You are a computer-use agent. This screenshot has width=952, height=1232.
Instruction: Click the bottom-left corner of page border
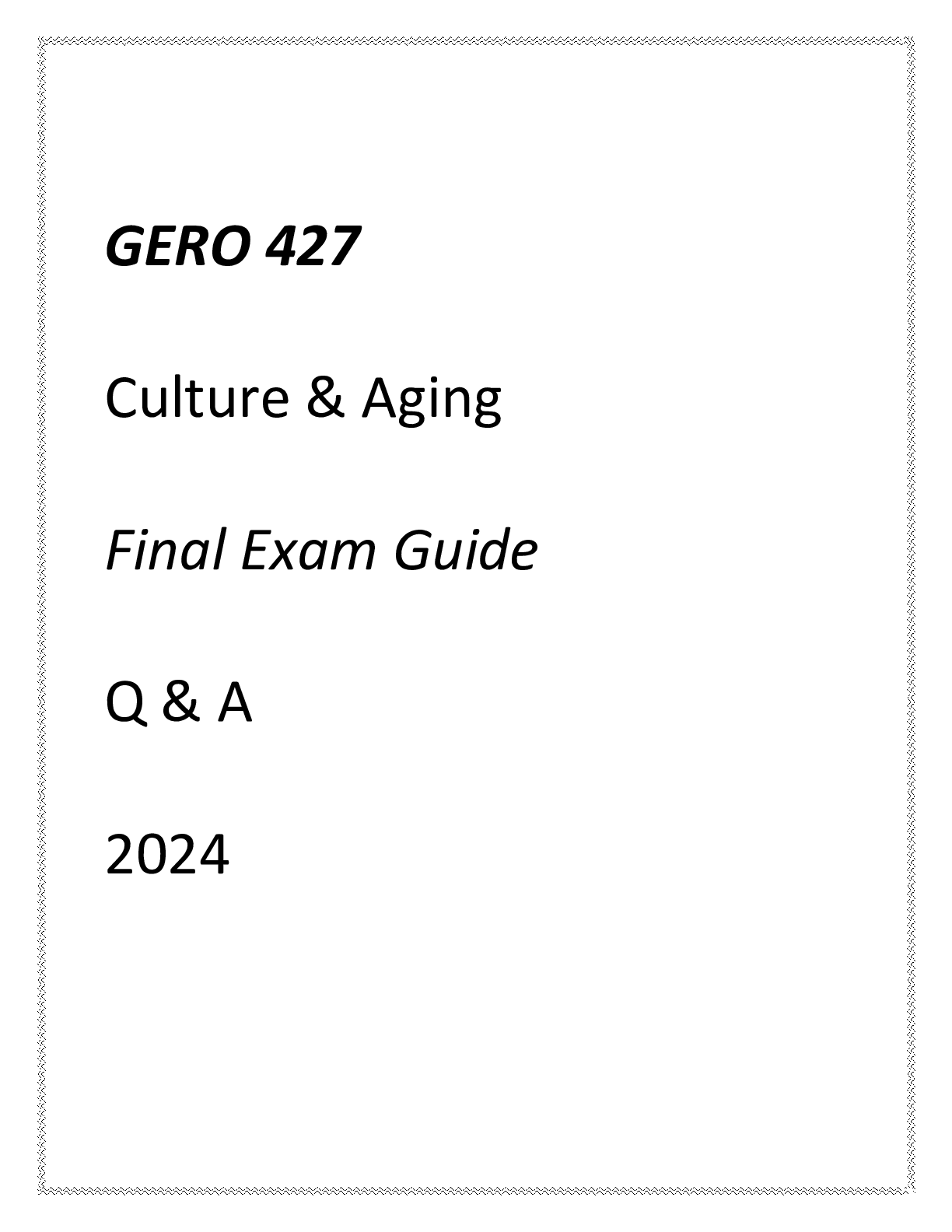pos(42,1189)
